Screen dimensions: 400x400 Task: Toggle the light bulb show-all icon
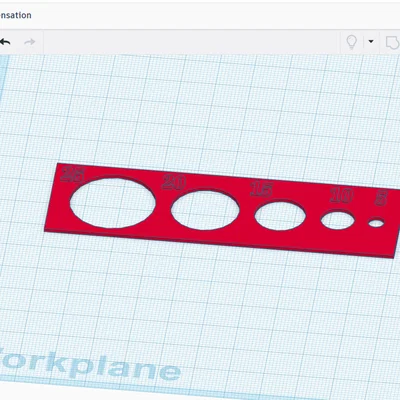351,42
